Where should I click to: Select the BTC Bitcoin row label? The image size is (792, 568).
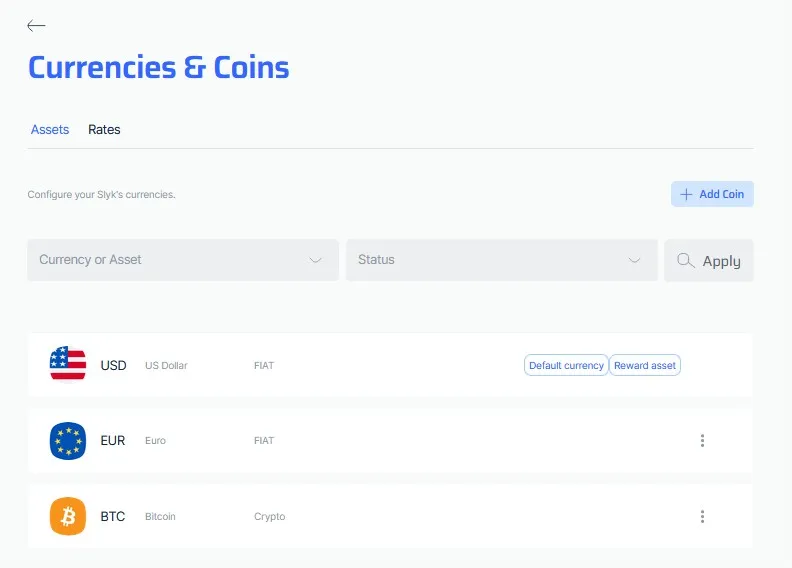[138, 517]
